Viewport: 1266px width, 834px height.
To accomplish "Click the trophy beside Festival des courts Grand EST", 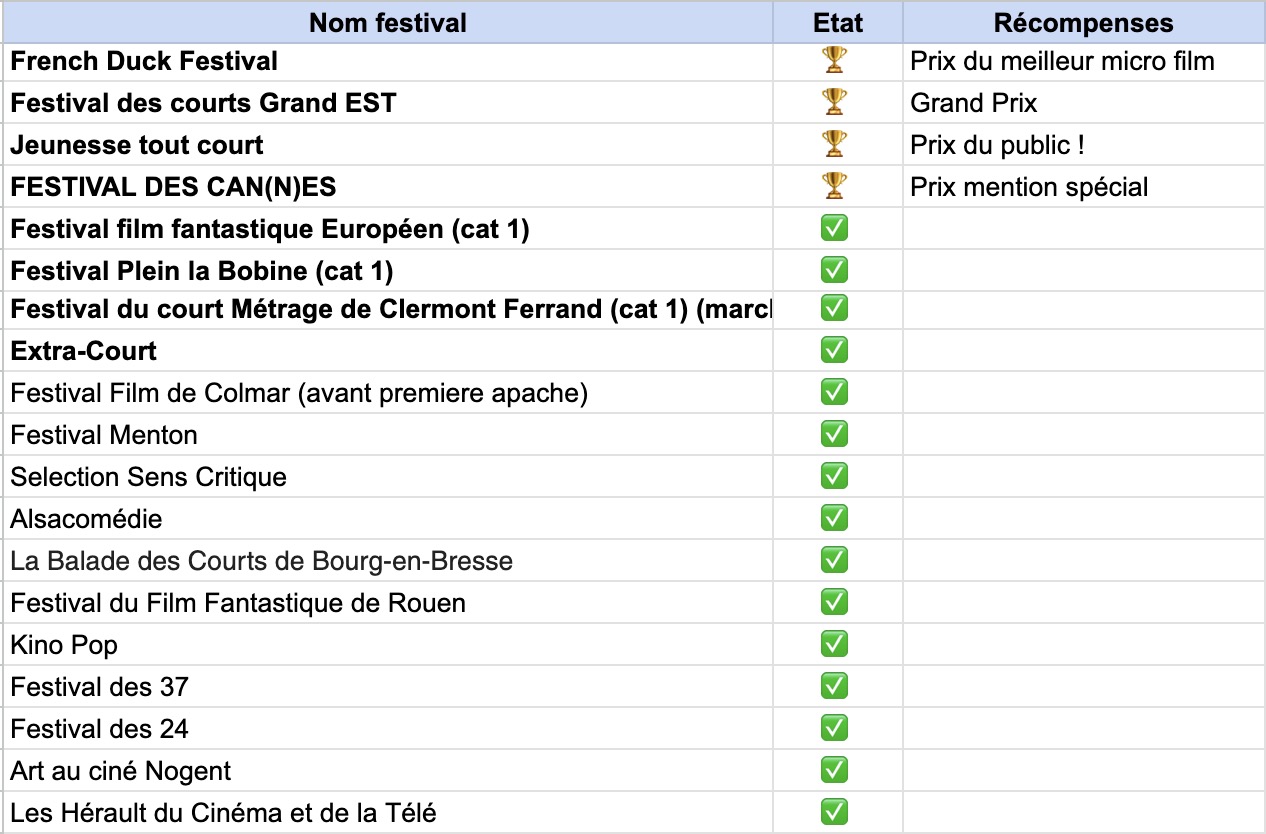I will click(x=834, y=103).
